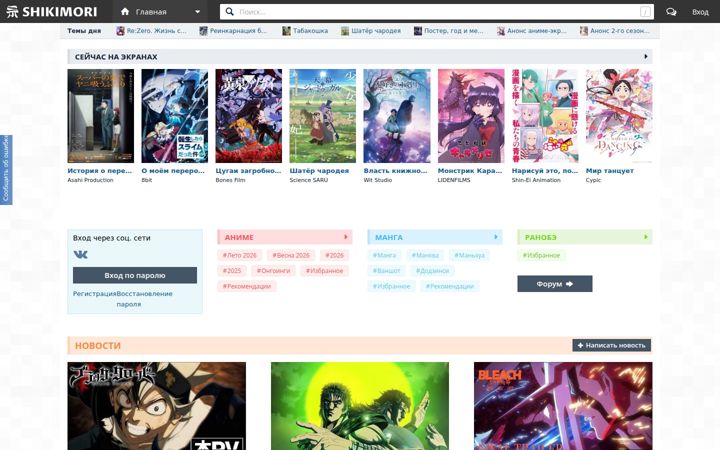Log in with the VK icon
This screenshot has height=450, width=720.
[80, 254]
